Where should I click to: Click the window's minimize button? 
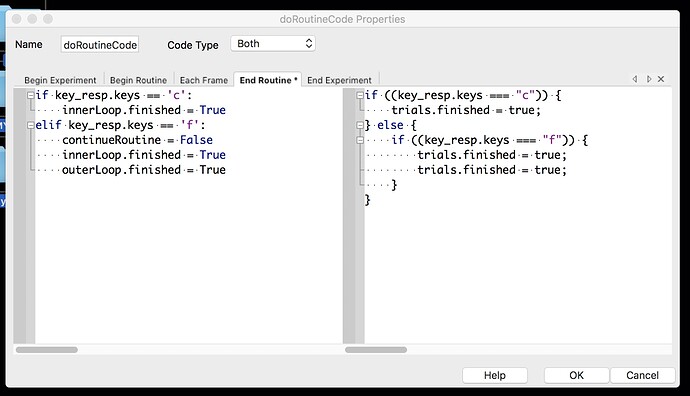(32, 19)
